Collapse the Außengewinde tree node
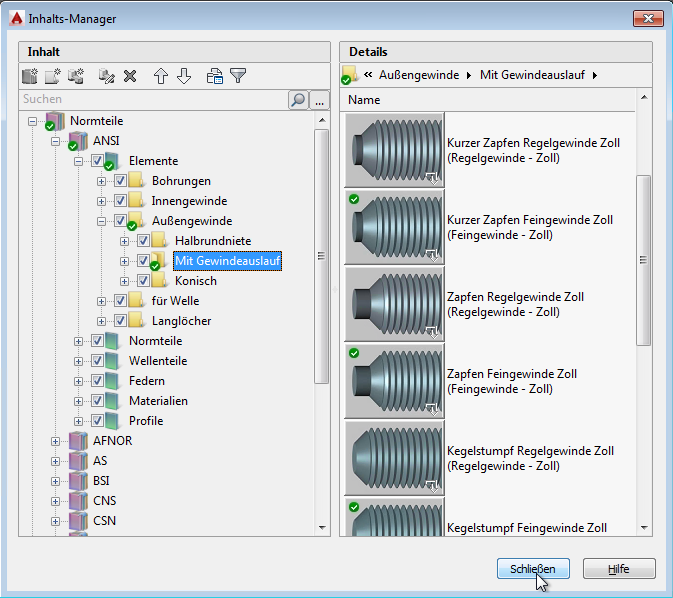Viewport: 673px width, 598px height. coord(101,222)
